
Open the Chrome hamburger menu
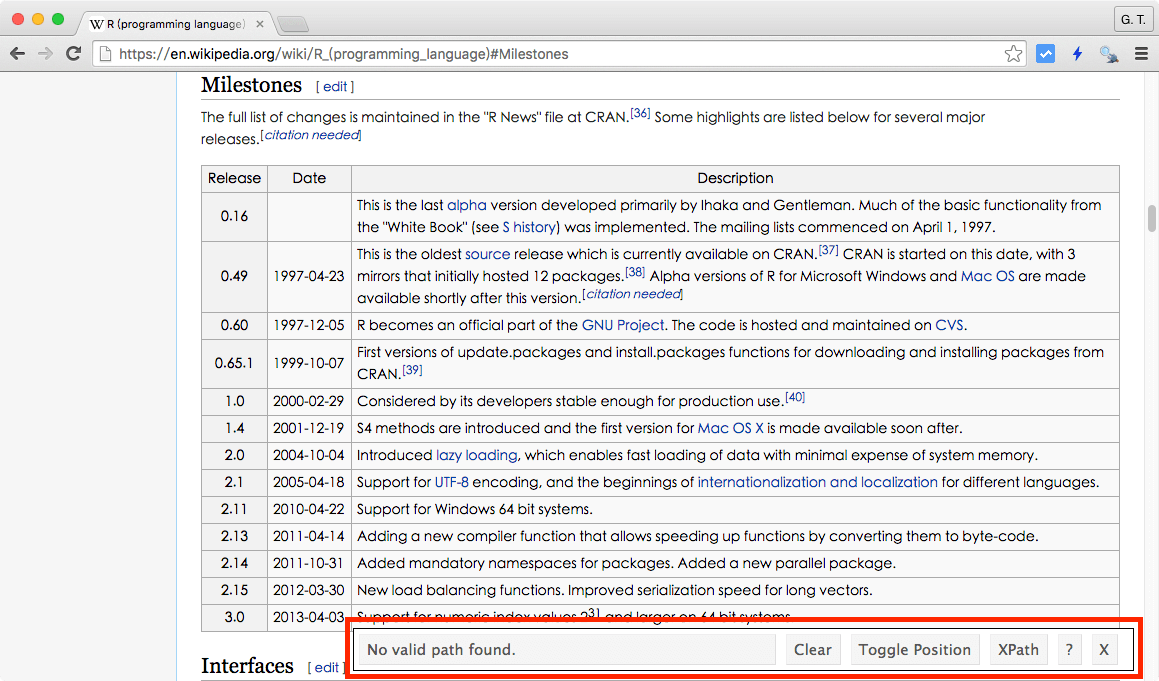pos(1141,54)
